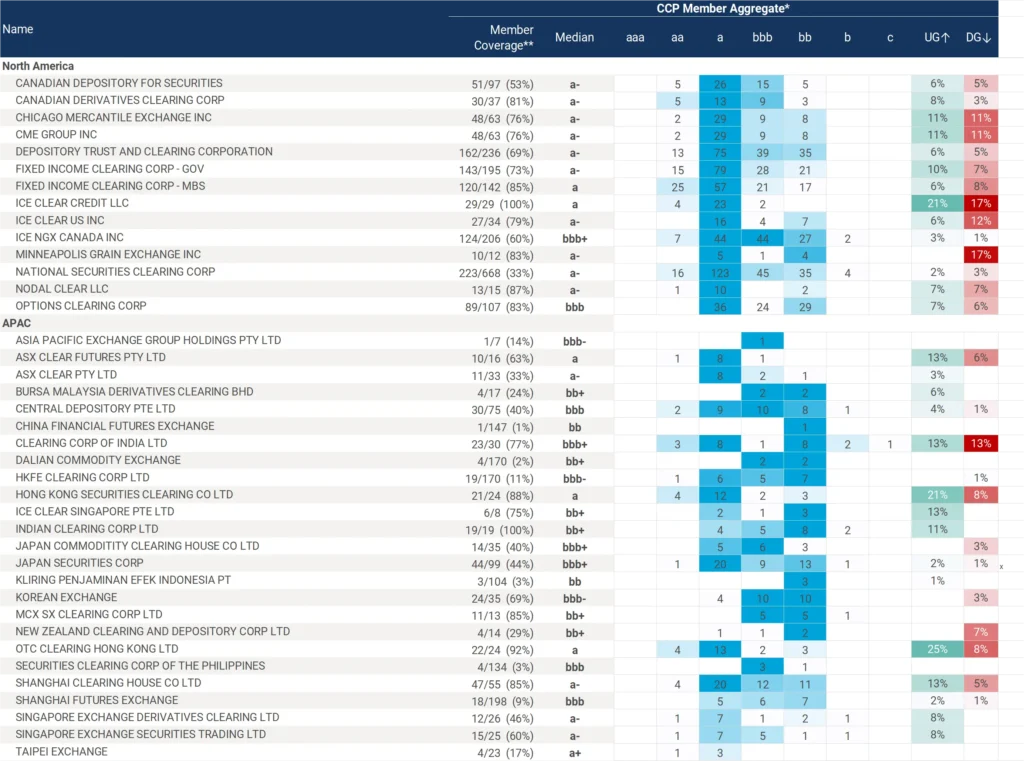Click the Median column header
Viewport: 1024px width, 761px height.
(575, 37)
